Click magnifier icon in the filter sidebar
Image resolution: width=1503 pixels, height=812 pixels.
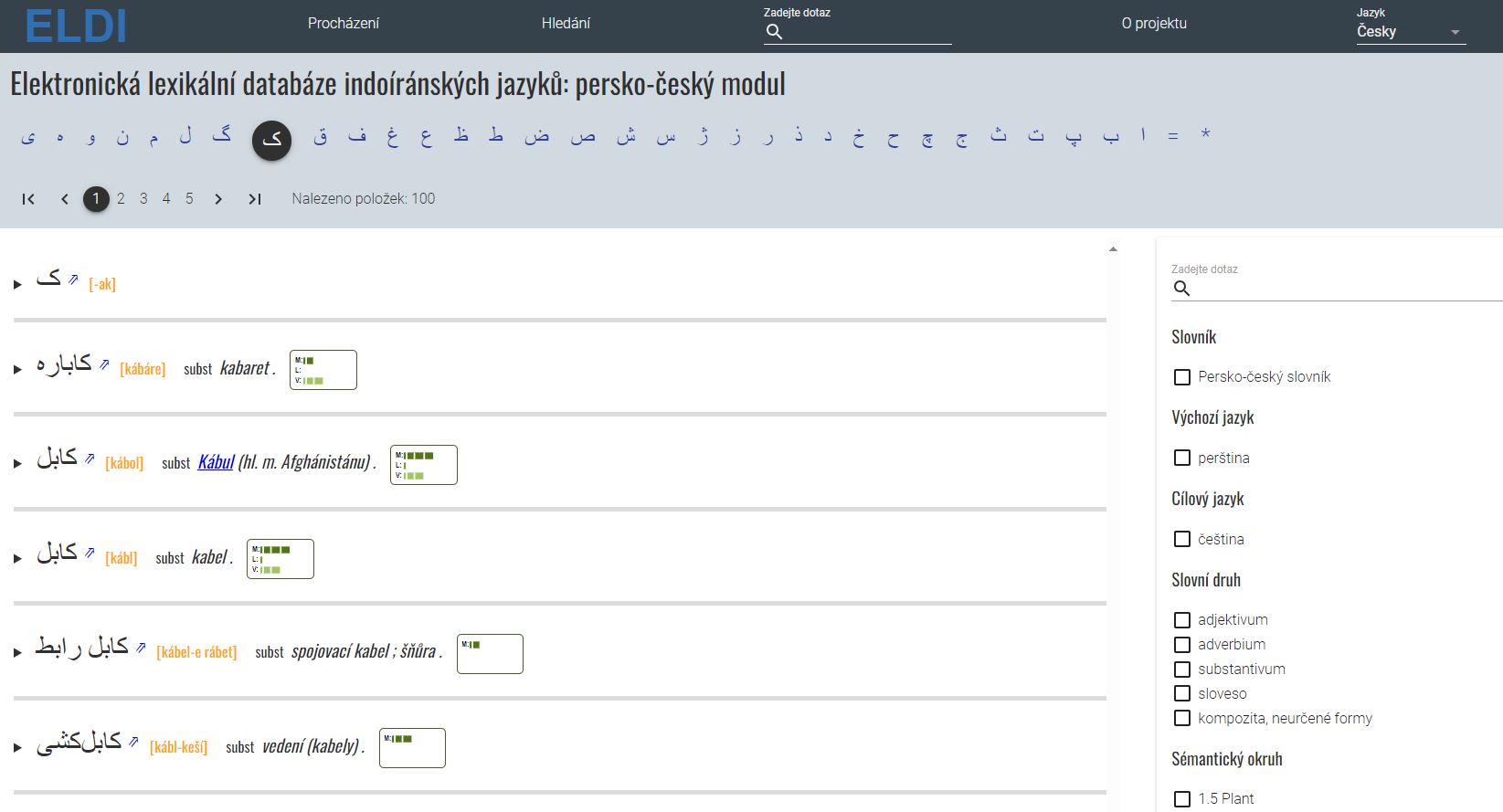pos(1181,289)
